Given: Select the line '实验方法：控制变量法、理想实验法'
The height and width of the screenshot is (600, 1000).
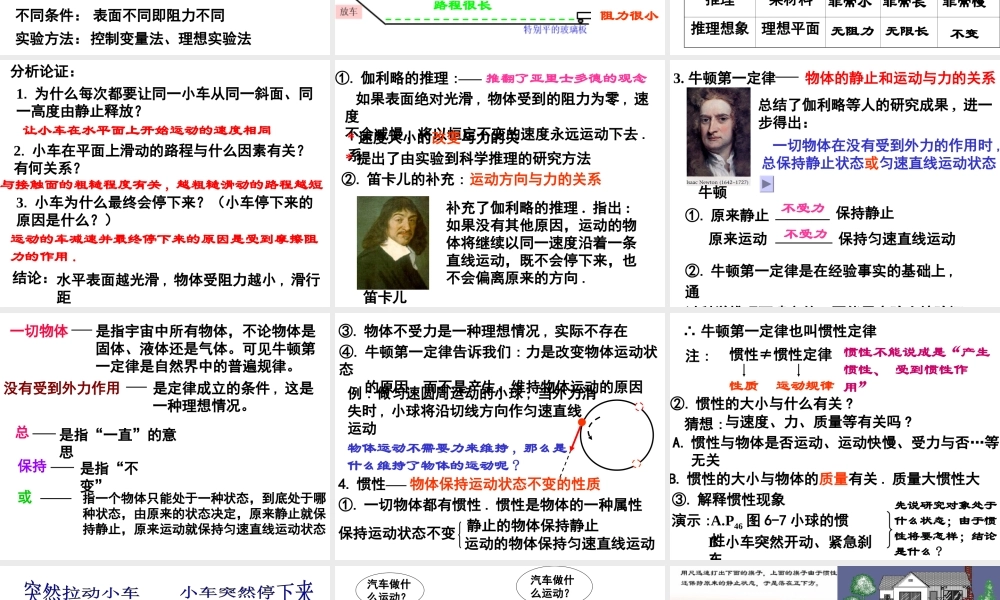Looking at the screenshot, I should (133, 38).
